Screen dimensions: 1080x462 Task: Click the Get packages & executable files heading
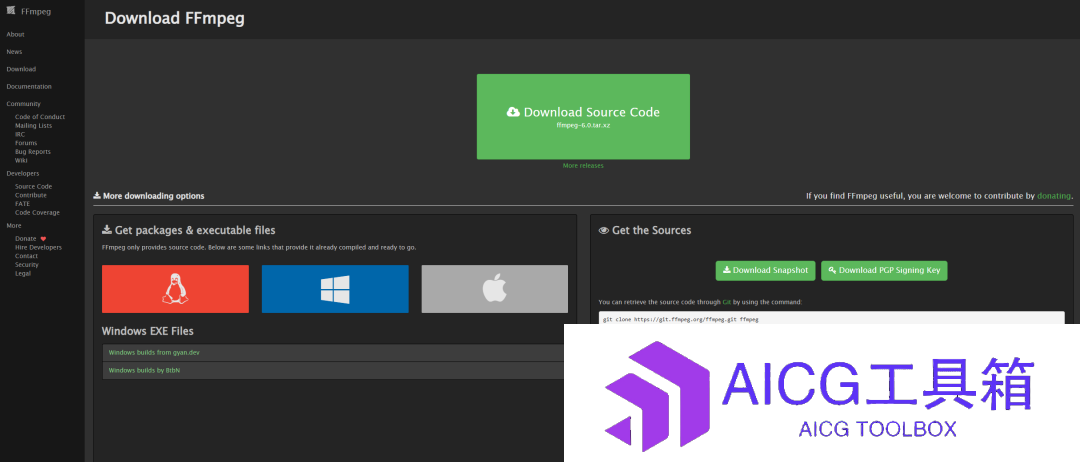tap(189, 231)
